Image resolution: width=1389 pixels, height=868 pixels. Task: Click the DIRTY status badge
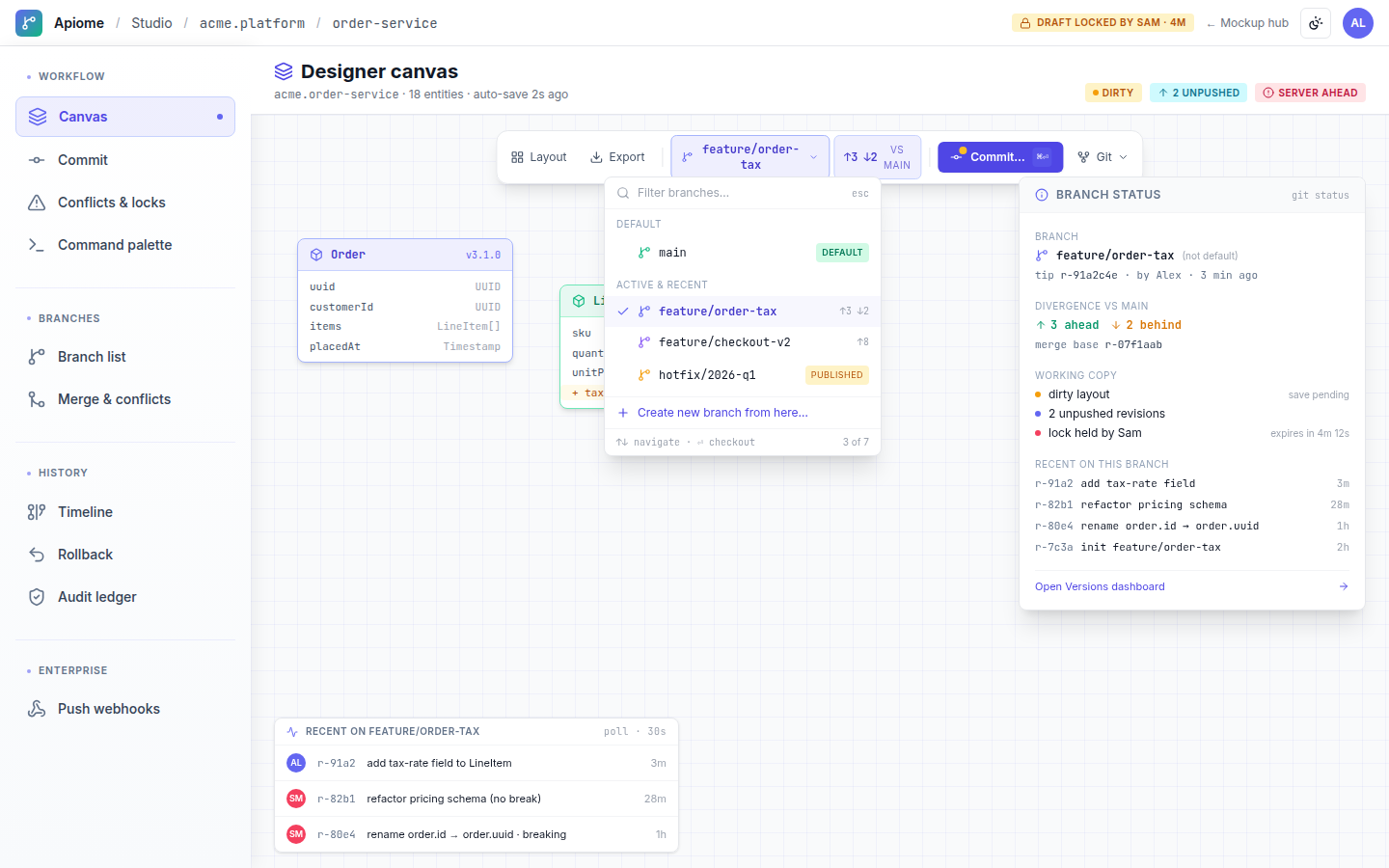coord(1113,93)
